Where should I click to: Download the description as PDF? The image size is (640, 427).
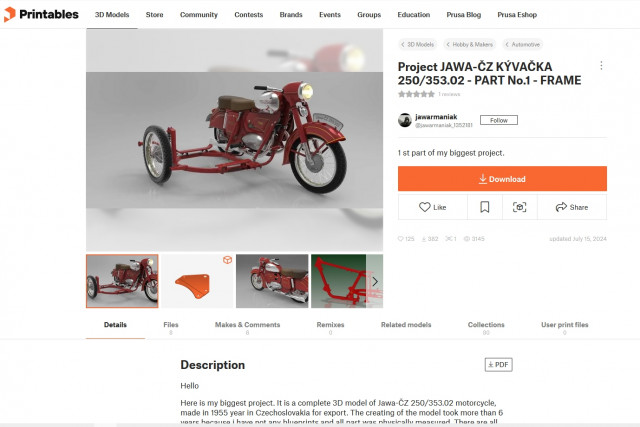(x=498, y=365)
